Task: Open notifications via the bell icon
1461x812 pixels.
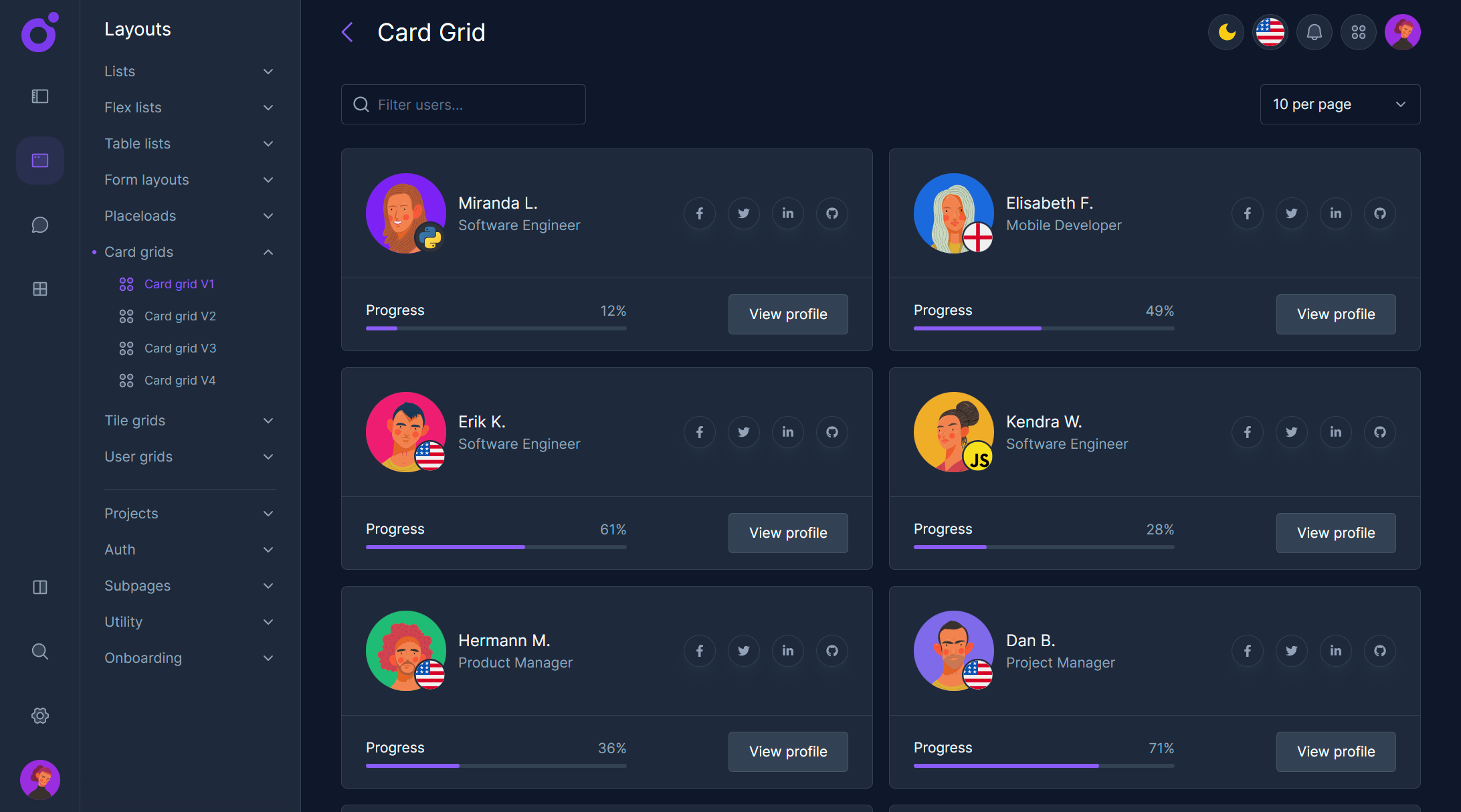Action: (1314, 31)
